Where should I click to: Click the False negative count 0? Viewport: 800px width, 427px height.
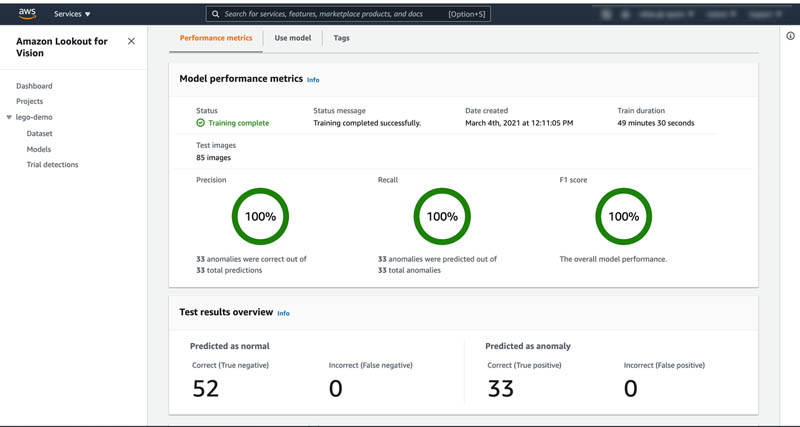coord(335,389)
